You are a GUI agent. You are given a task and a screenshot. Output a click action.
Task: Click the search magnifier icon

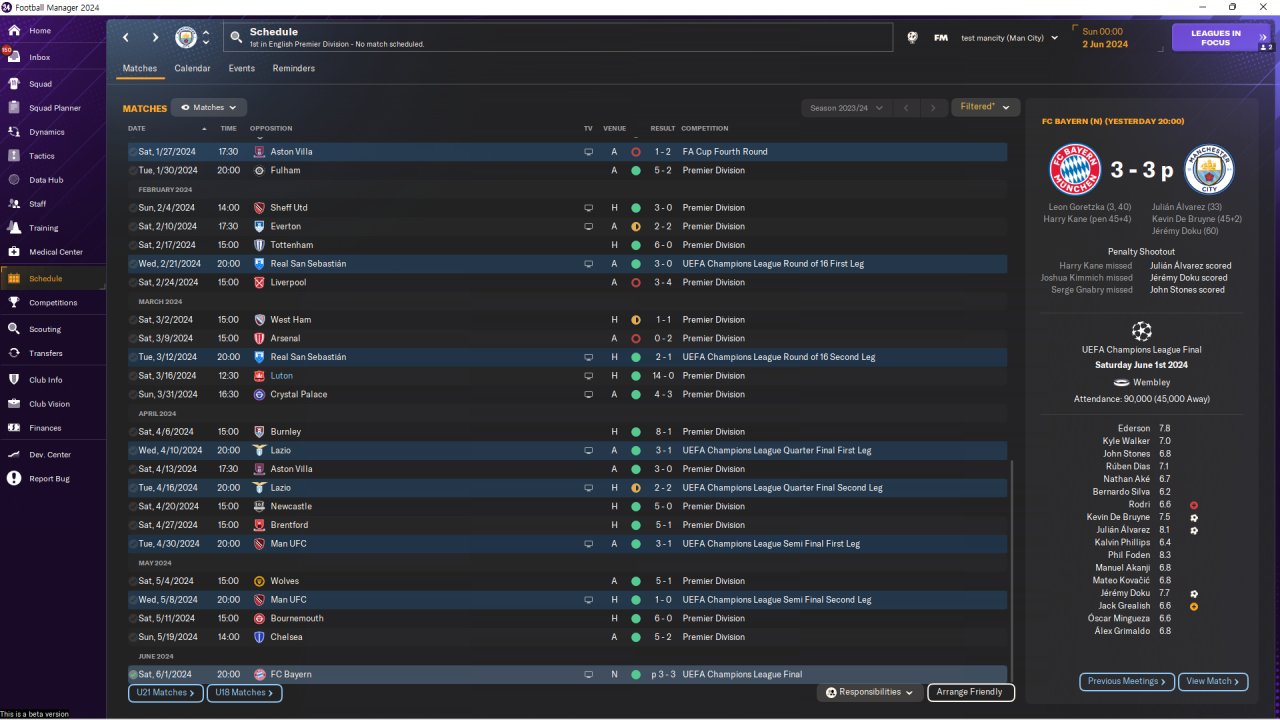click(236, 38)
